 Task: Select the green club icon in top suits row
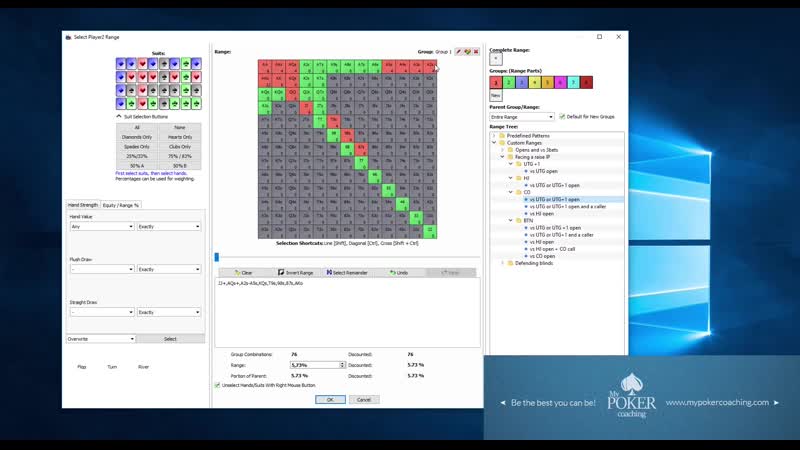pyautogui.click(x=186, y=64)
